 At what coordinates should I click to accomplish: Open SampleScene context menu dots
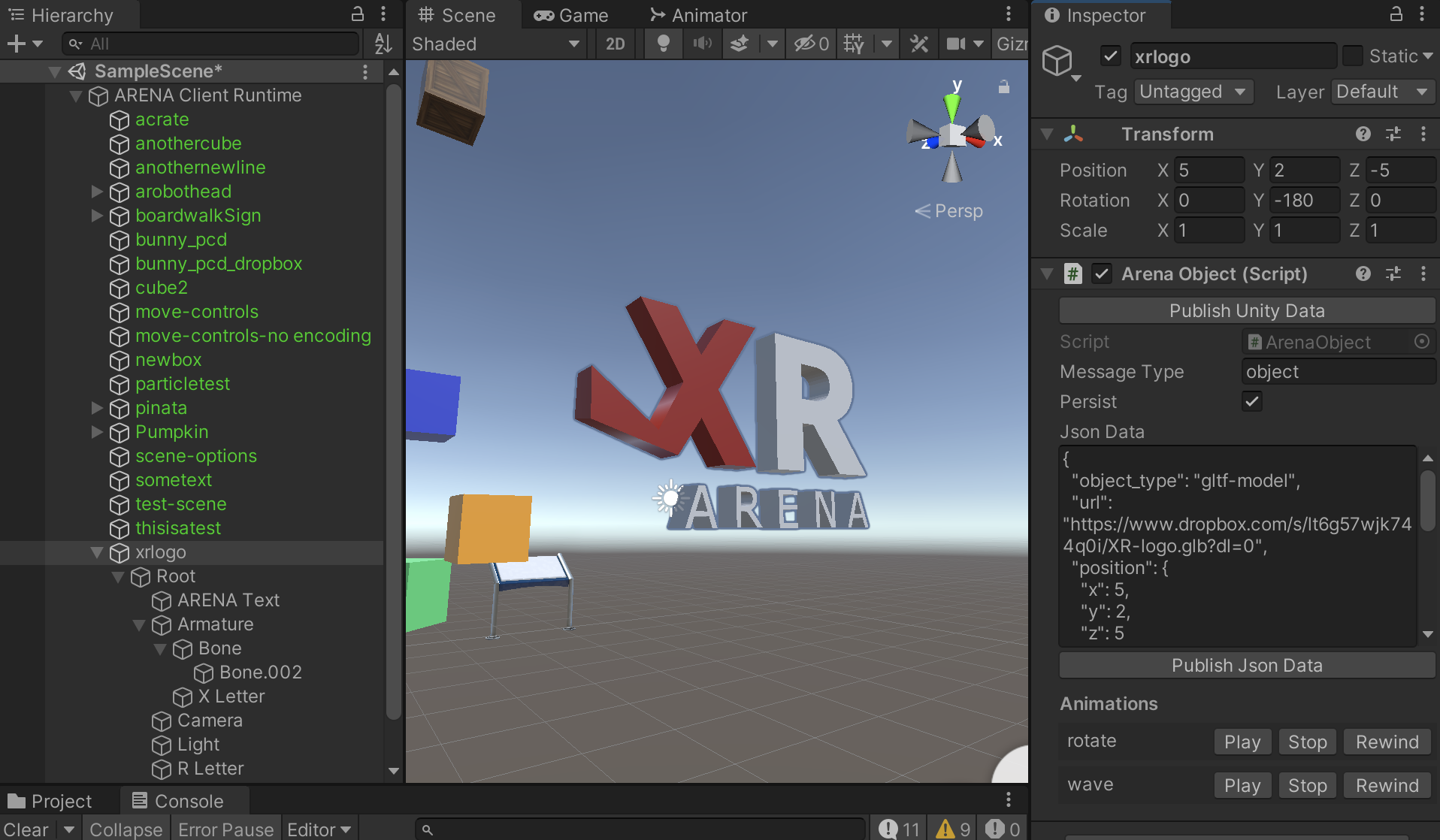[x=365, y=71]
